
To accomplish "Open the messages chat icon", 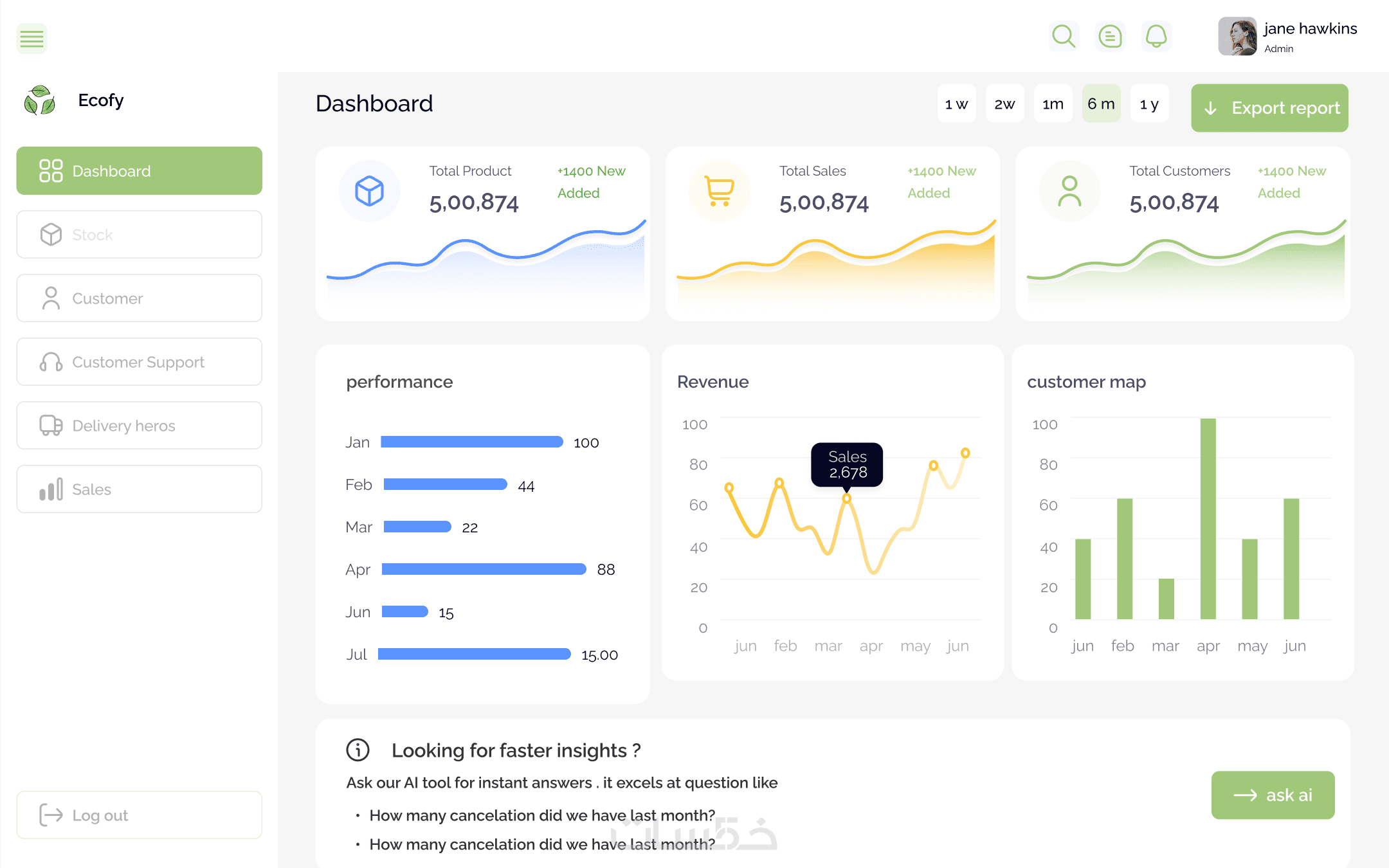I will (x=1110, y=37).
